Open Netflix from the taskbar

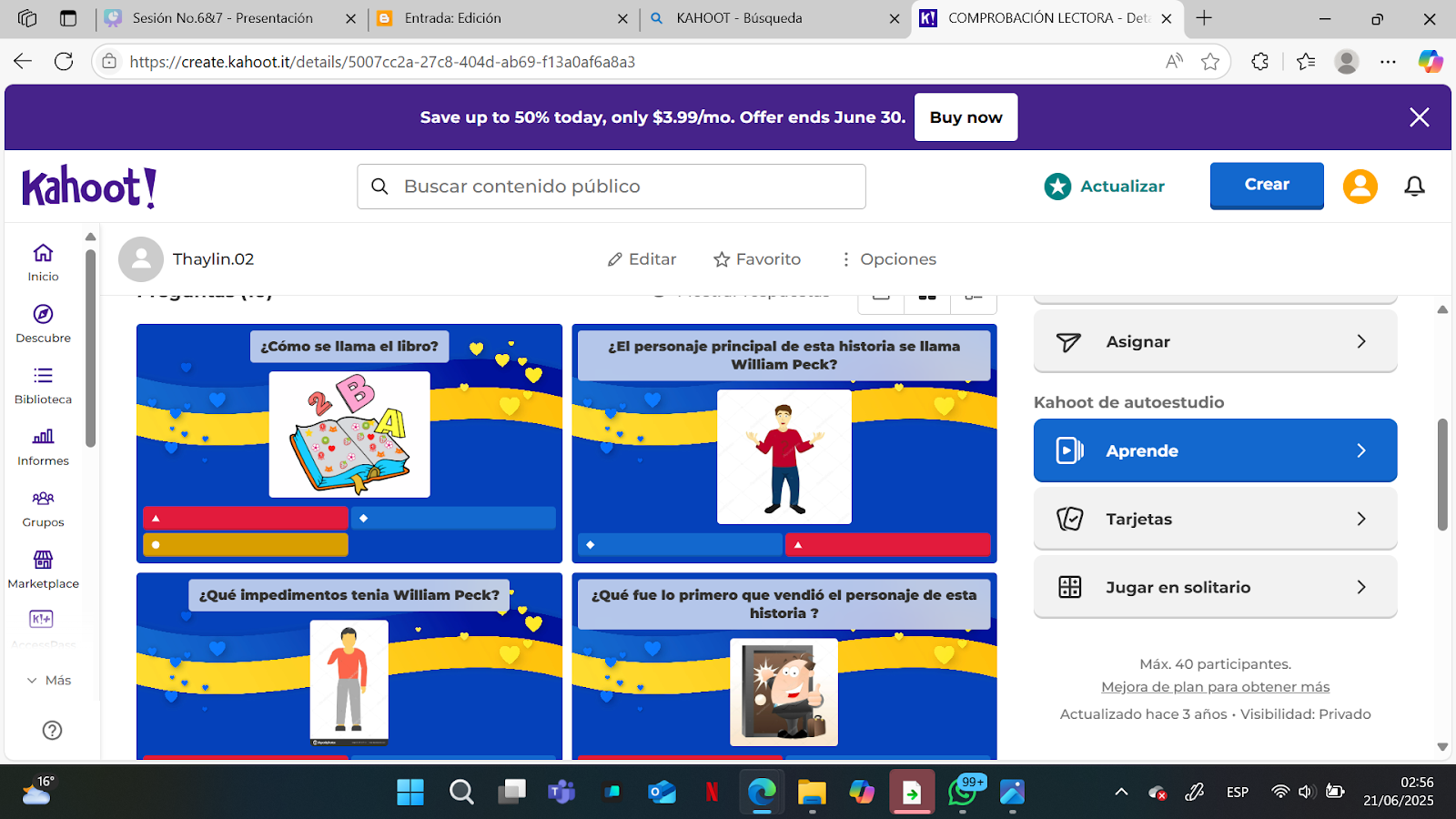(712, 793)
